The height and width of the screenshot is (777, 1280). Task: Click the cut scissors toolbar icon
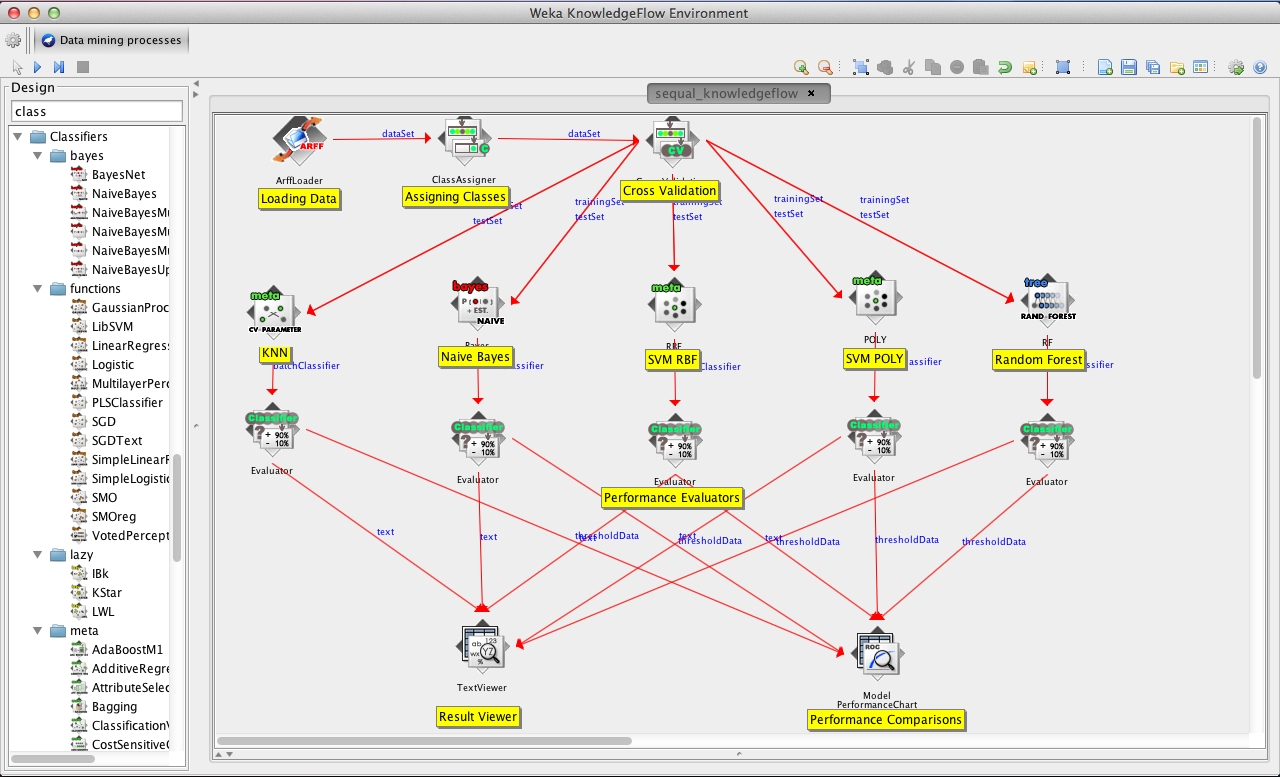point(909,67)
